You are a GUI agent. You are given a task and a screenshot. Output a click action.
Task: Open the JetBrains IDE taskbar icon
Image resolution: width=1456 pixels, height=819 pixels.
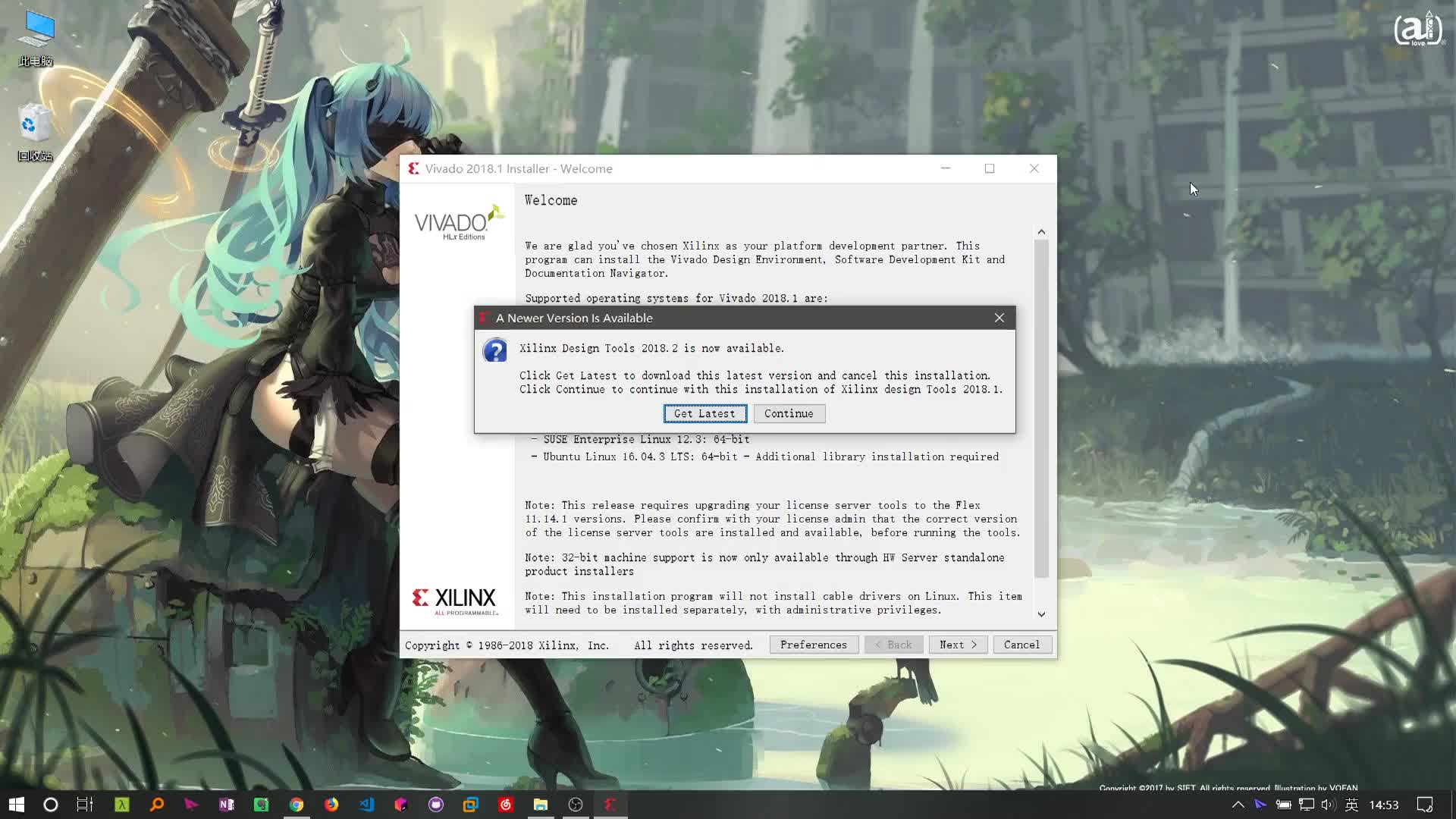(x=401, y=805)
